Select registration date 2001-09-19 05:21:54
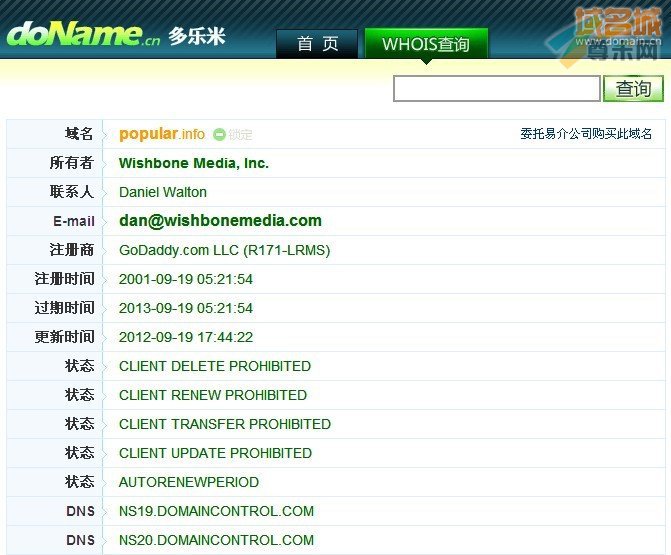Image resolution: width=671 pixels, height=555 pixels. pos(186,279)
